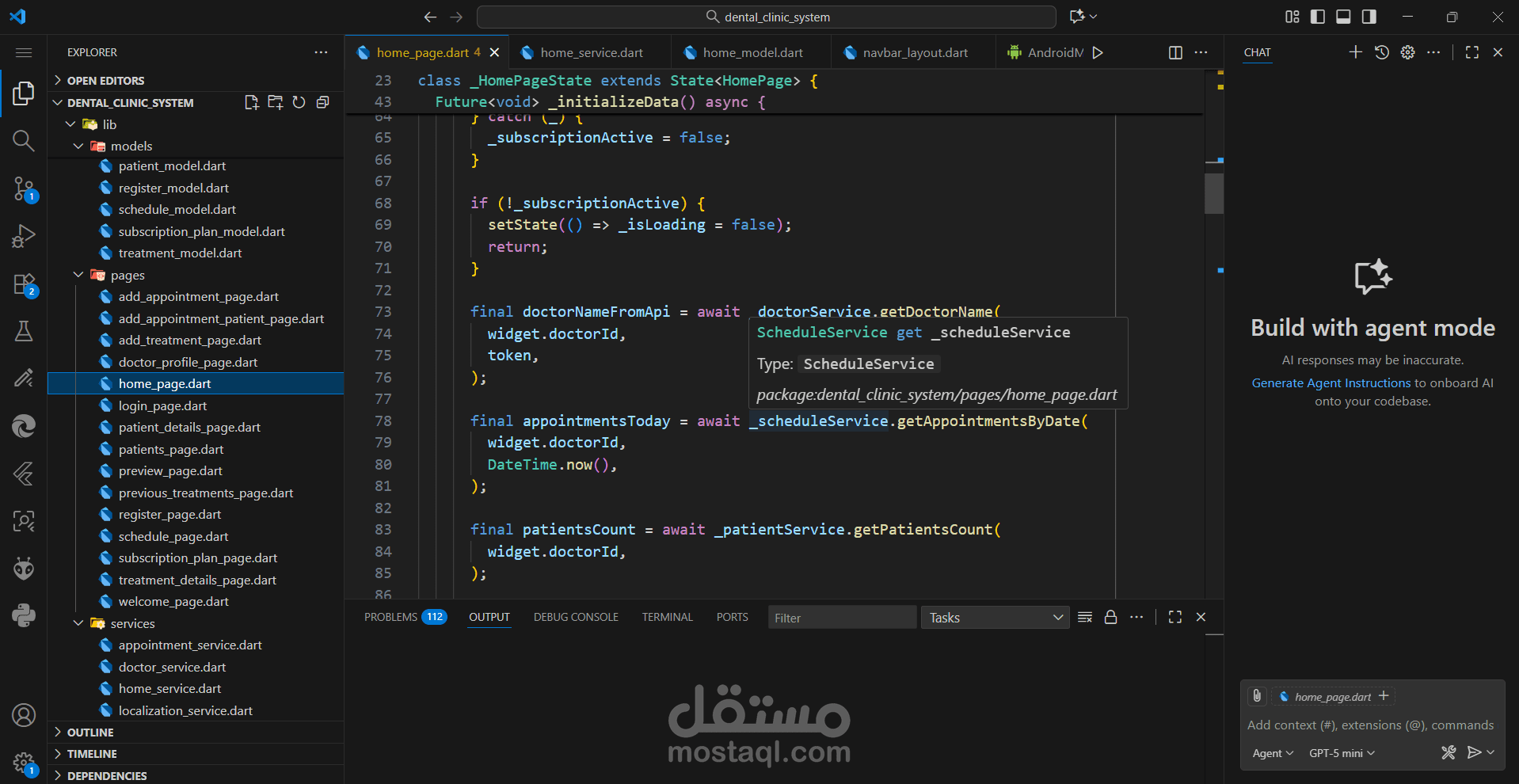1519x784 pixels.
Task: Open the DEBUG CONSOLE tab
Action: [576, 617]
